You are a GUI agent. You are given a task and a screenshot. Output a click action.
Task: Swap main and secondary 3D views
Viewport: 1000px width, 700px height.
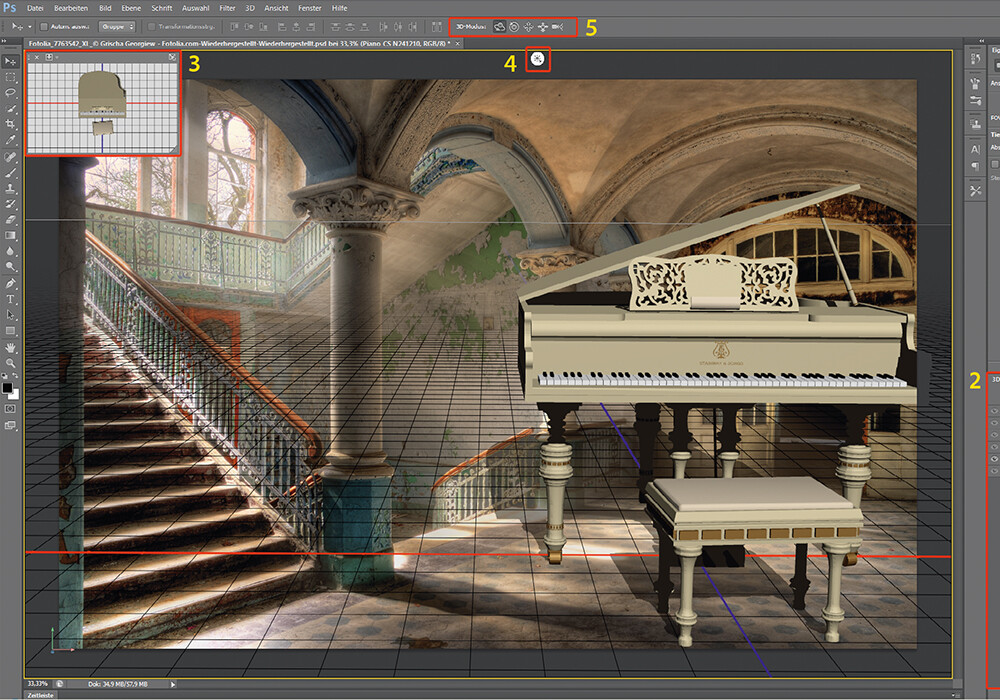click(172, 57)
